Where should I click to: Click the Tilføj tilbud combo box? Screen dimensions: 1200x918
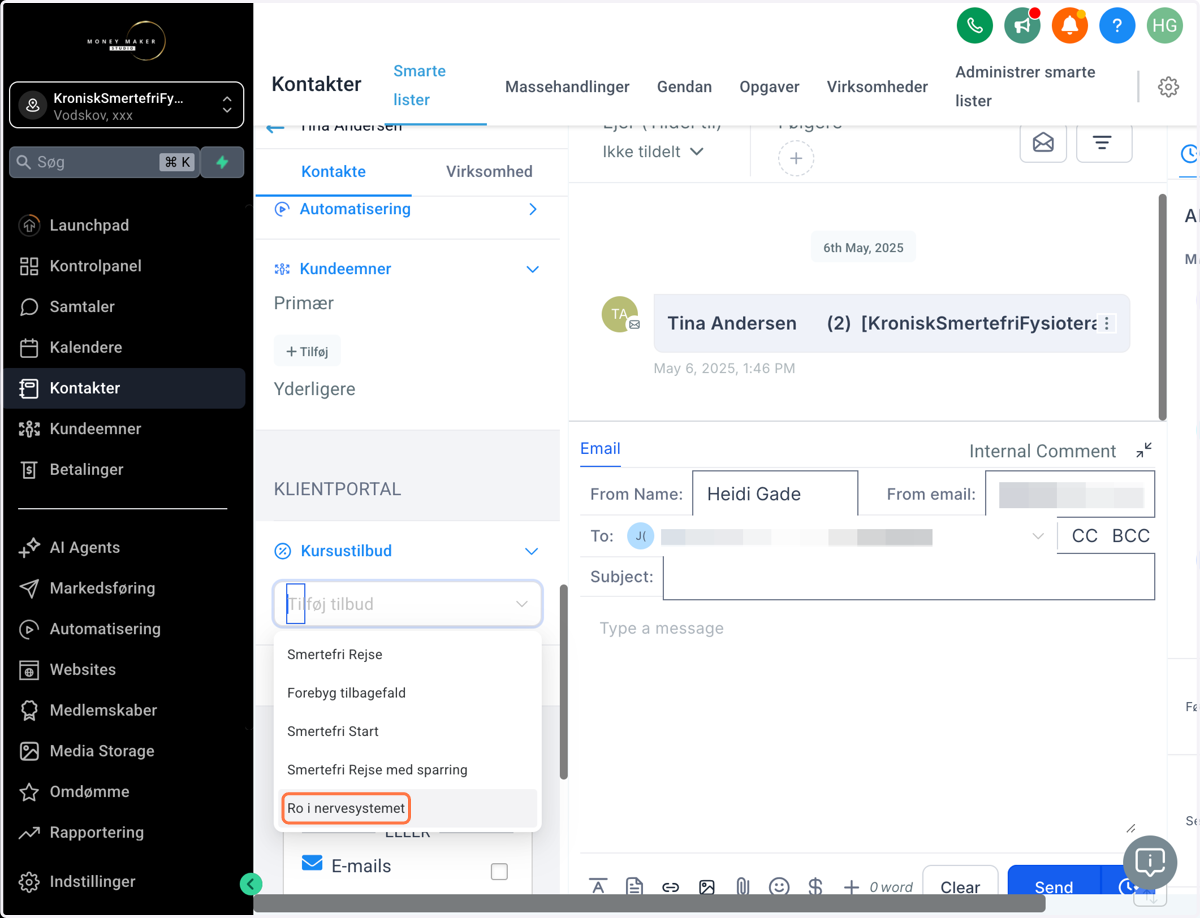408,604
